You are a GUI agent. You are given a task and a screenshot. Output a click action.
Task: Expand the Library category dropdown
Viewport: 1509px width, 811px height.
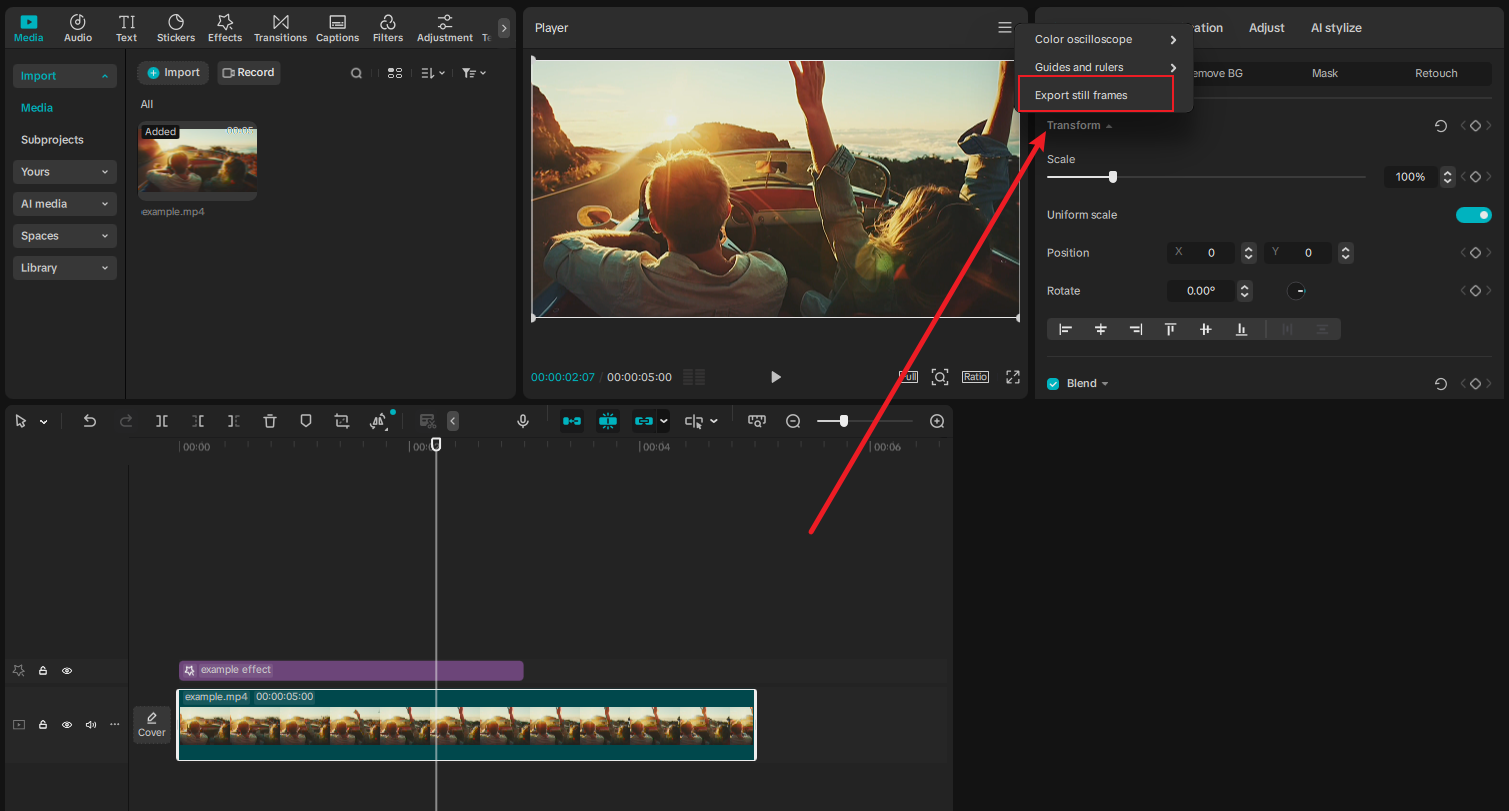(x=64, y=267)
